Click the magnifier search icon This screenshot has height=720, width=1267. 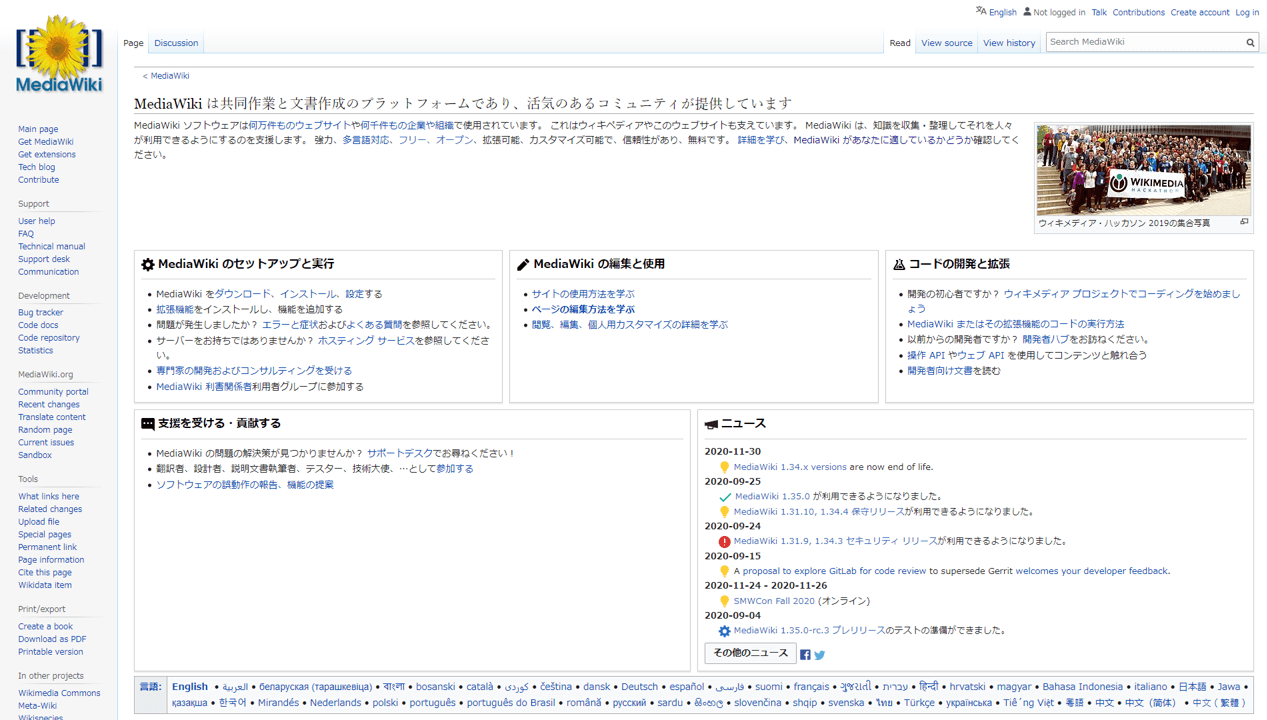point(1249,43)
